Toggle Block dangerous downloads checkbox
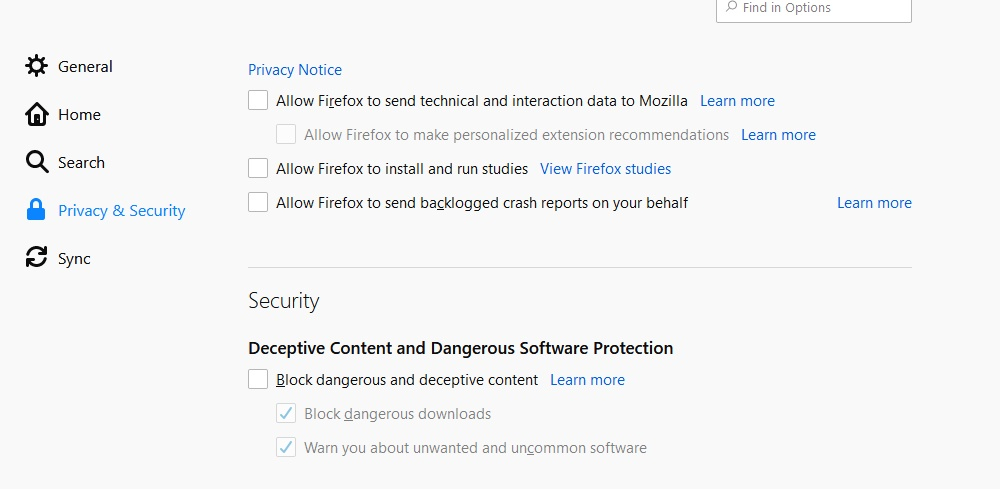1000x489 pixels. pos(286,414)
